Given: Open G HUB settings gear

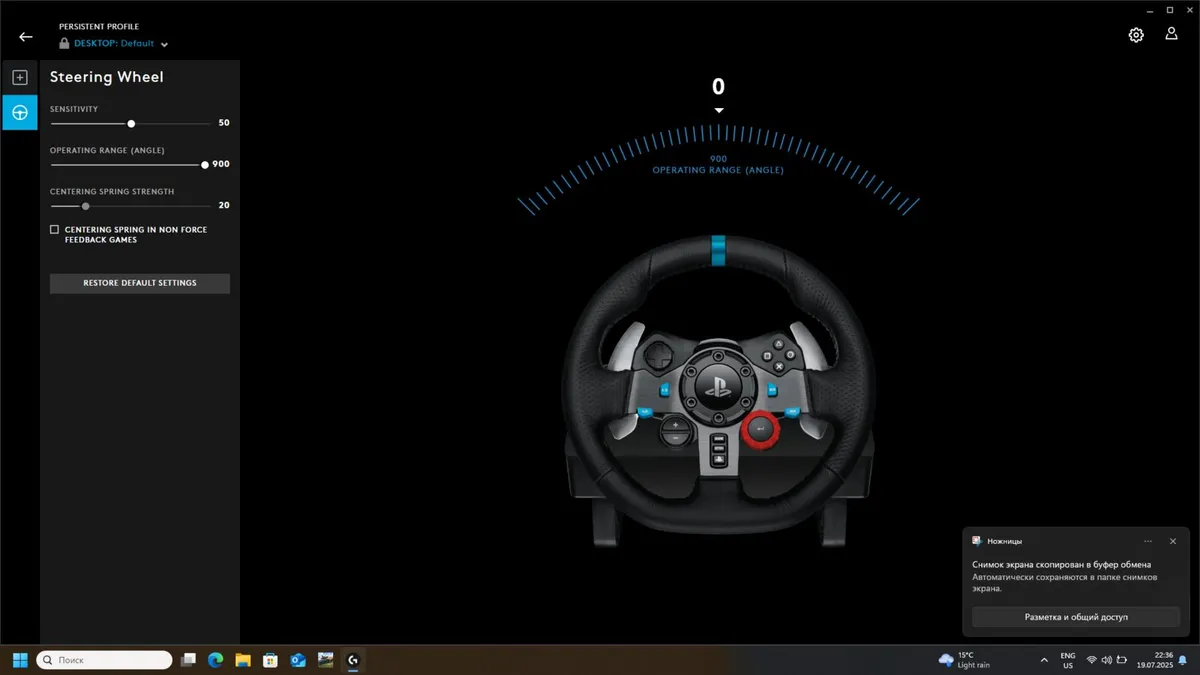Looking at the screenshot, I should (x=1136, y=35).
